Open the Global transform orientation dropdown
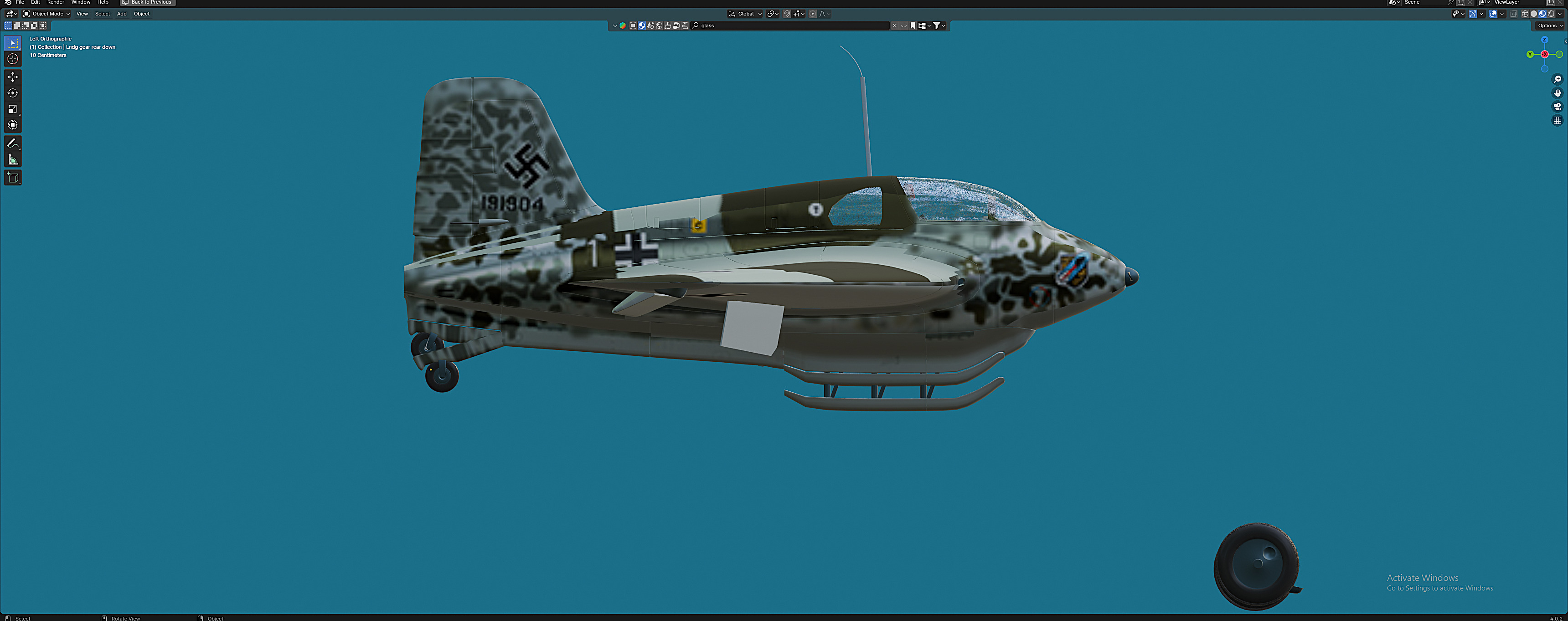This screenshot has width=1568, height=621. 745,13
